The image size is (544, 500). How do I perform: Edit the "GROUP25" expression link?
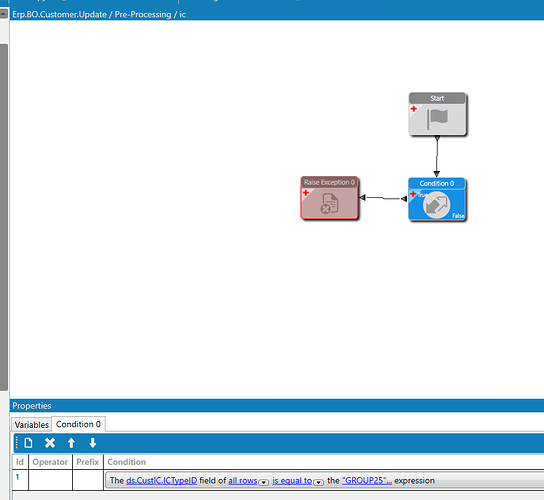click(x=367, y=481)
